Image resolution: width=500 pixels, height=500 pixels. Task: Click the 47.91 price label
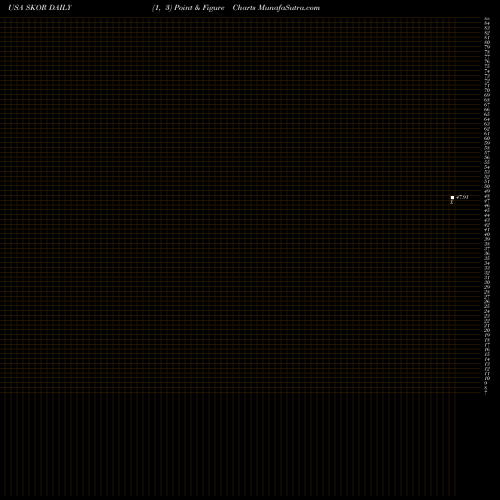(x=462, y=197)
